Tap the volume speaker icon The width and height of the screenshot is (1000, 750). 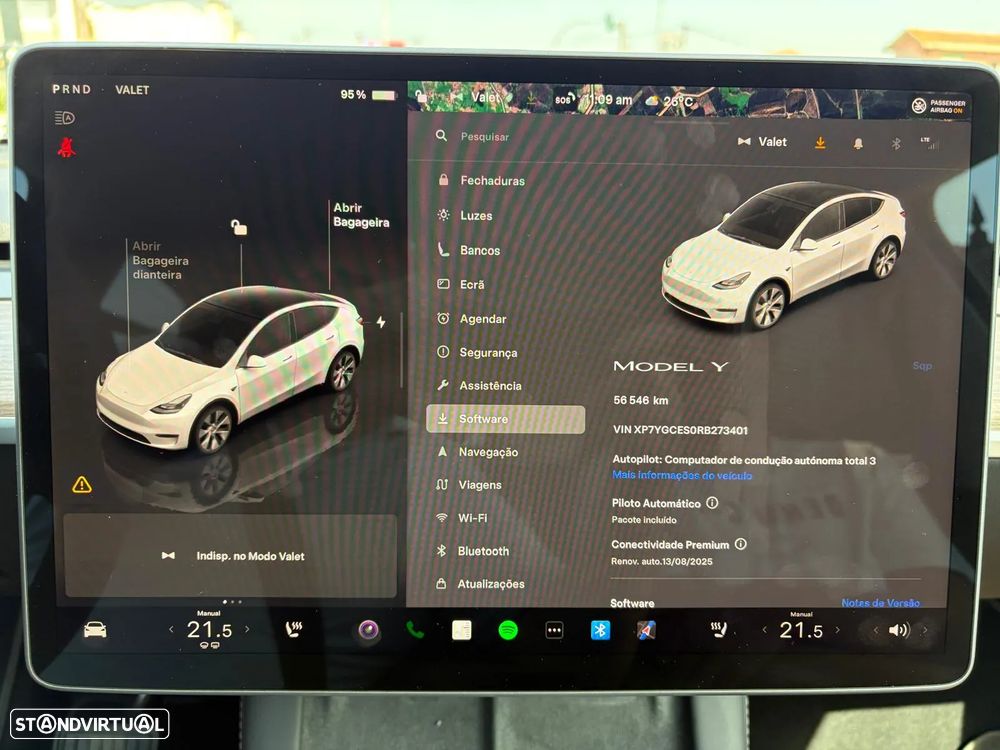tap(899, 630)
